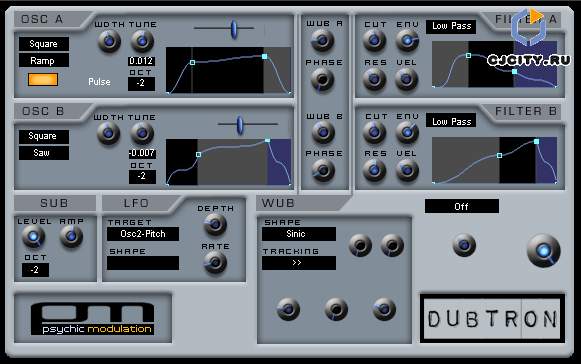Toggle the orange Pulse button in OSC A
The image size is (581, 364).
pos(43,79)
